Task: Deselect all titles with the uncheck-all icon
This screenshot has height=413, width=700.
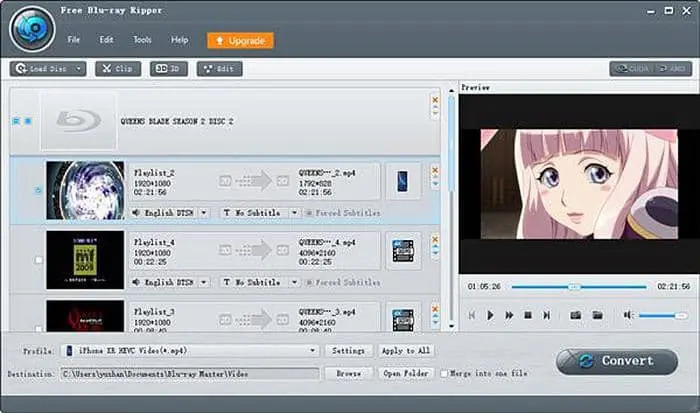Action: pos(28,121)
